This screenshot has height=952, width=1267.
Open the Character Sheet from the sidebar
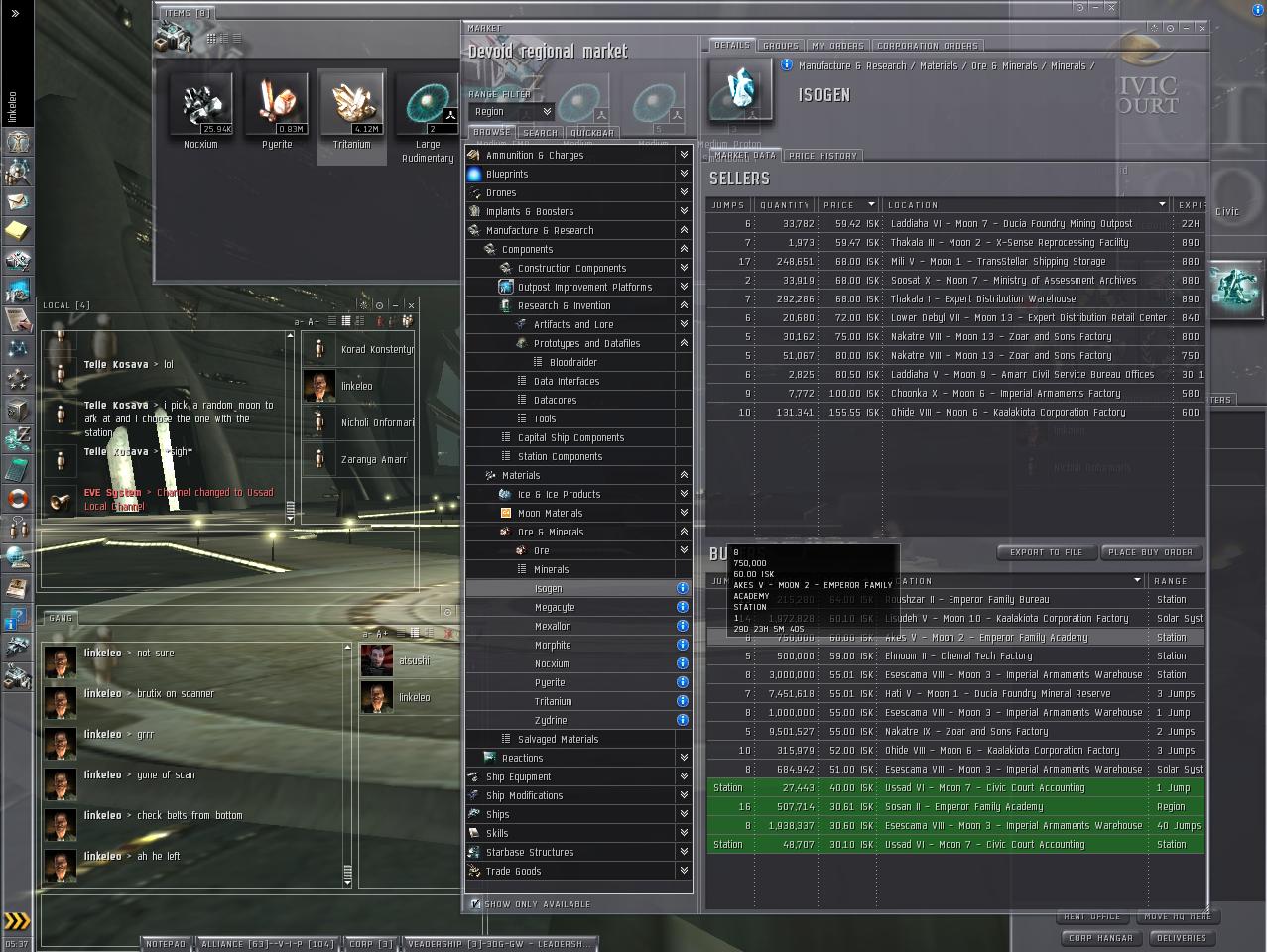pyautogui.click(x=17, y=142)
